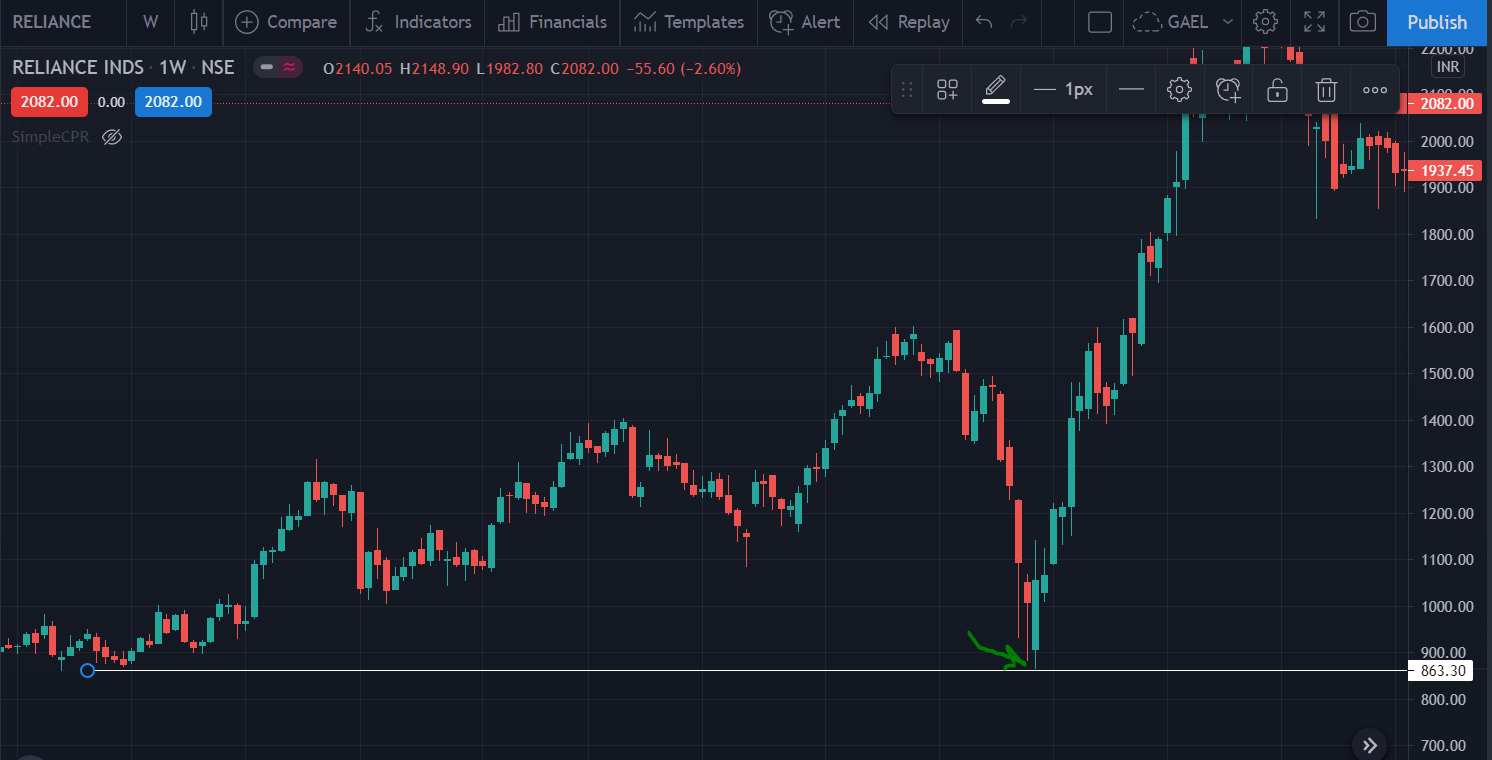Click the SimpleCPR indicator name
This screenshot has height=760, width=1492.
tap(51, 136)
